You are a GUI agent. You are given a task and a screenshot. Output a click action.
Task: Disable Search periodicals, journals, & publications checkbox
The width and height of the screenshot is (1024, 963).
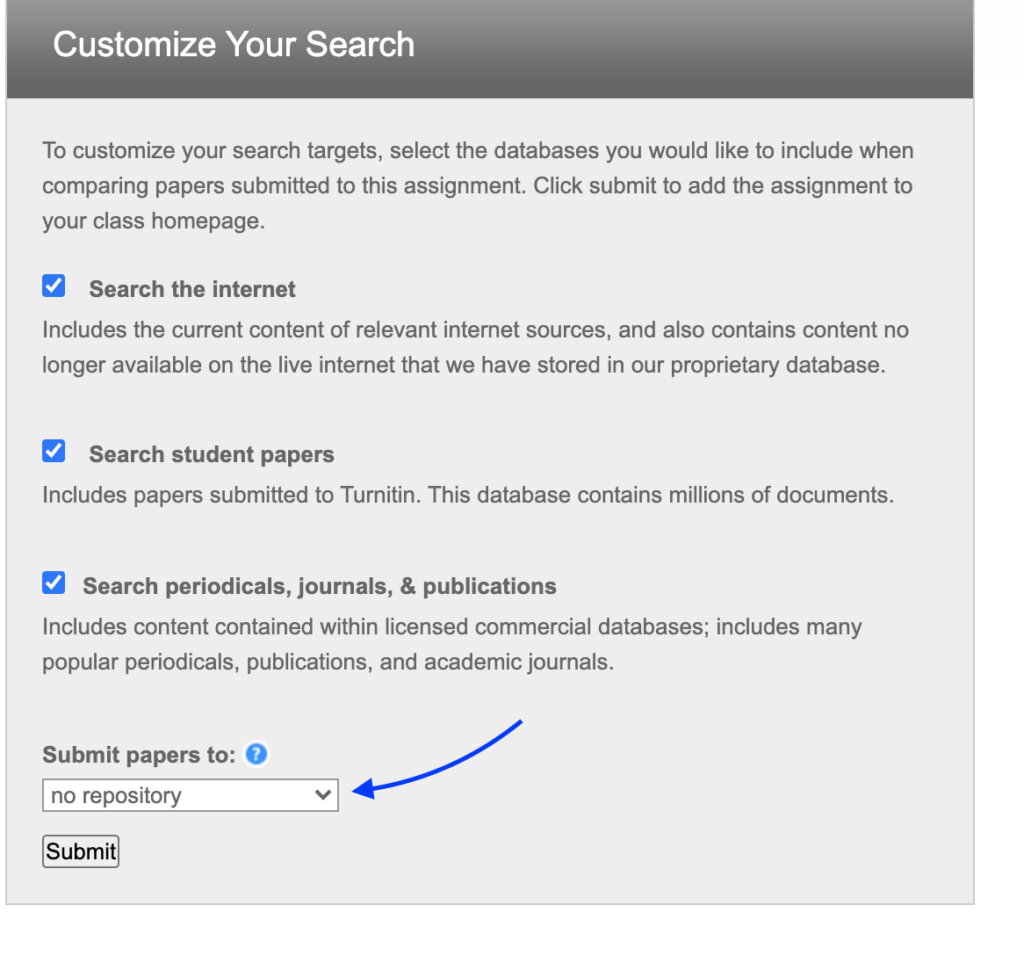coord(54,583)
